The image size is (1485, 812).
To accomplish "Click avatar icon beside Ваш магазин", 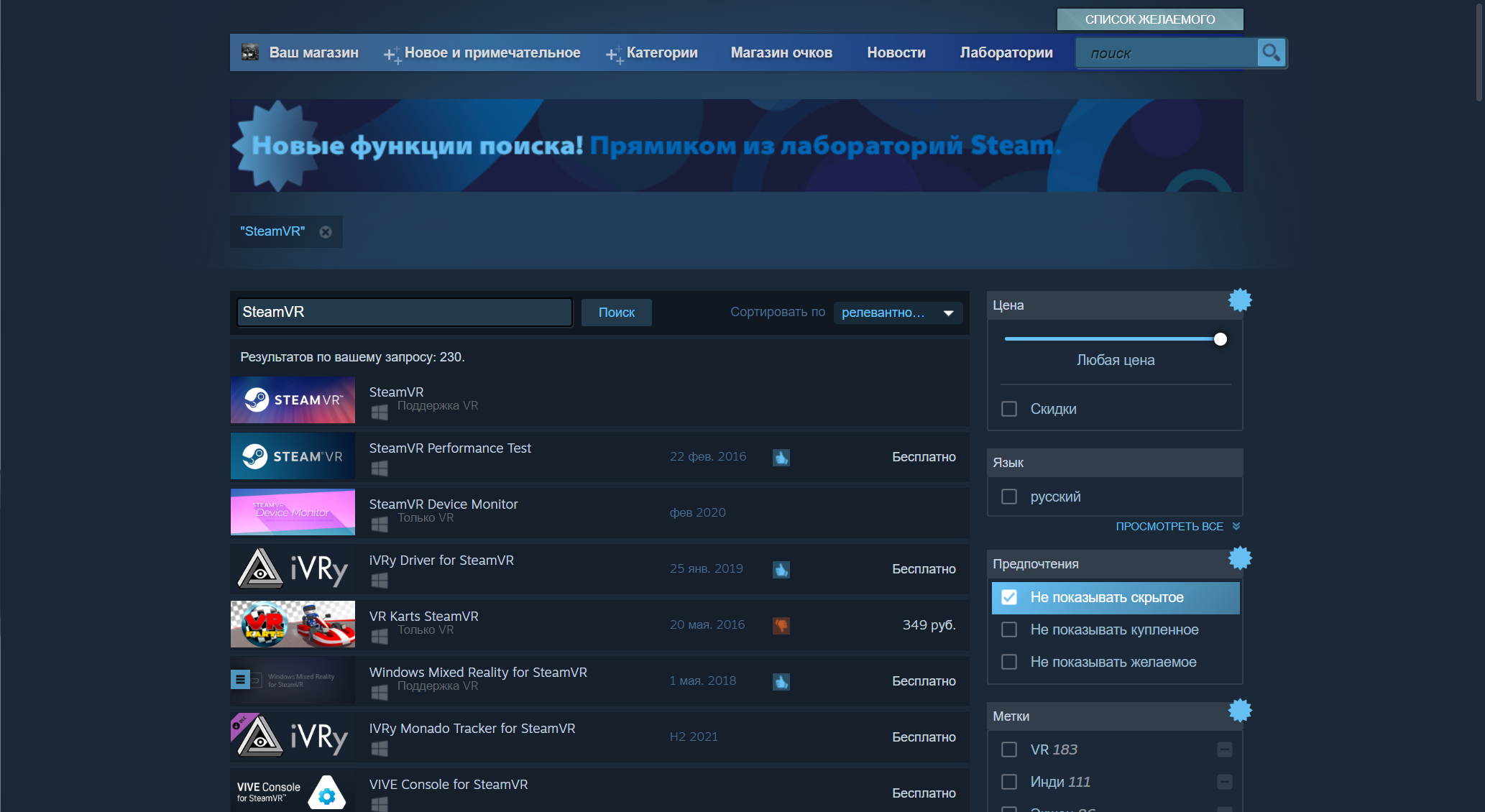I will [250, 52].
